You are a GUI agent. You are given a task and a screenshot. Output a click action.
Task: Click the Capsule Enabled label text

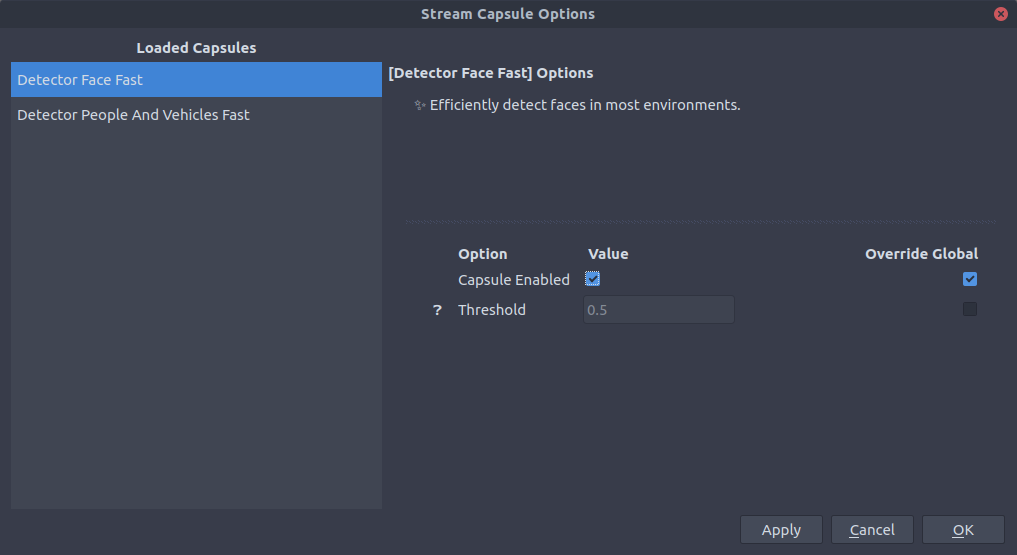(514, 280)
